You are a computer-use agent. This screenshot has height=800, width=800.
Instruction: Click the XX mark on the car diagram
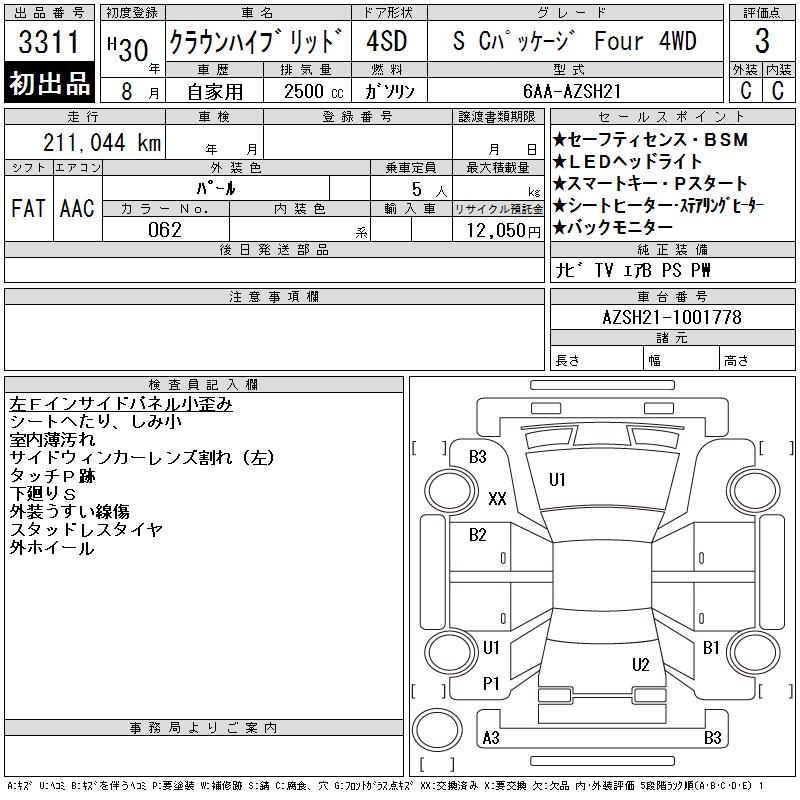(497, 498)
